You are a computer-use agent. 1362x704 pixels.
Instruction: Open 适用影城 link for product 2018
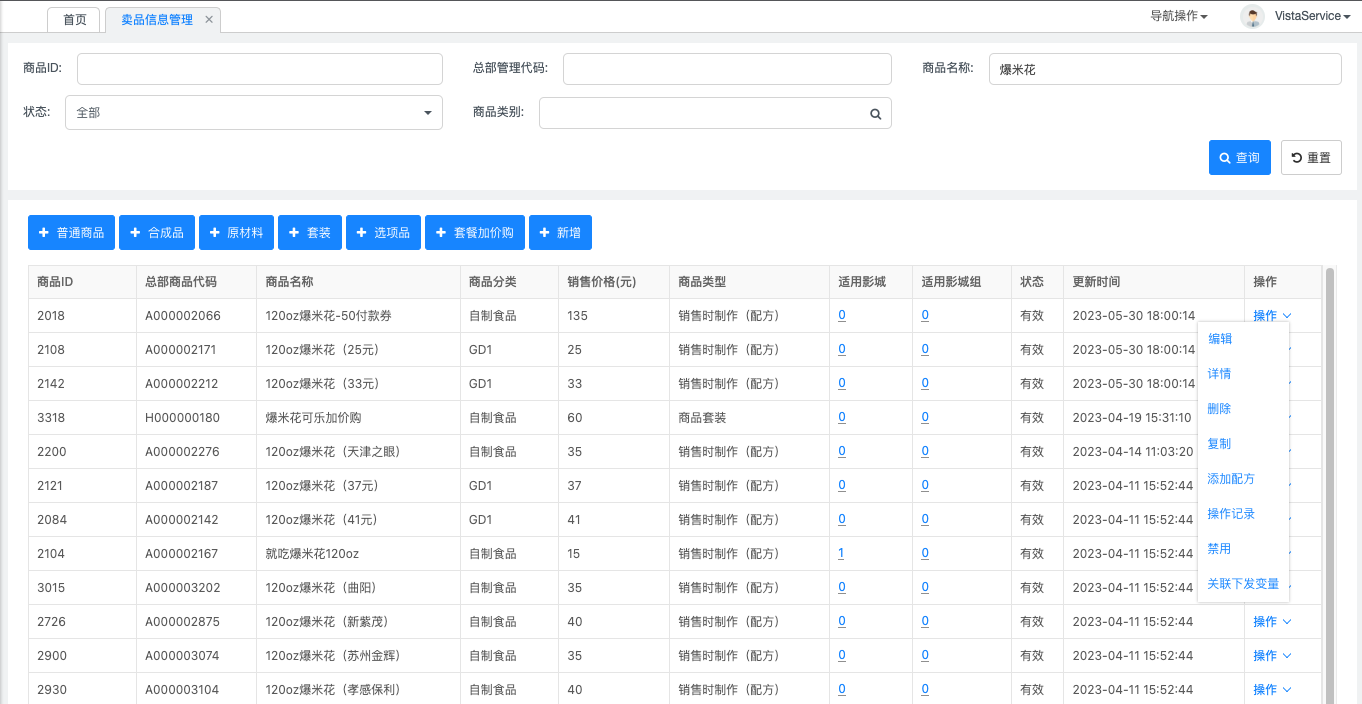[x=842, y=316]
